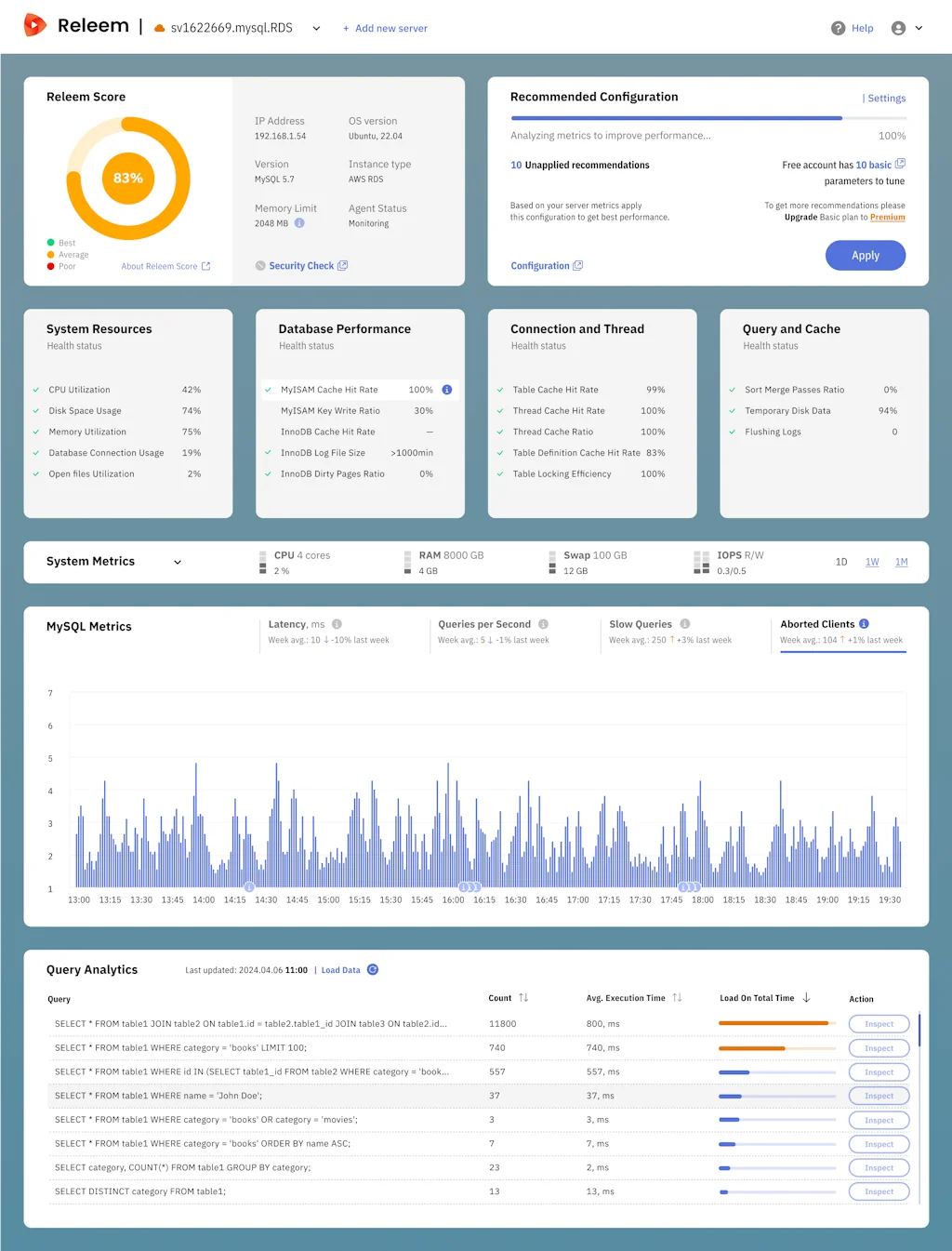
Task: Click the Releem logo icon
Action: 34,25
